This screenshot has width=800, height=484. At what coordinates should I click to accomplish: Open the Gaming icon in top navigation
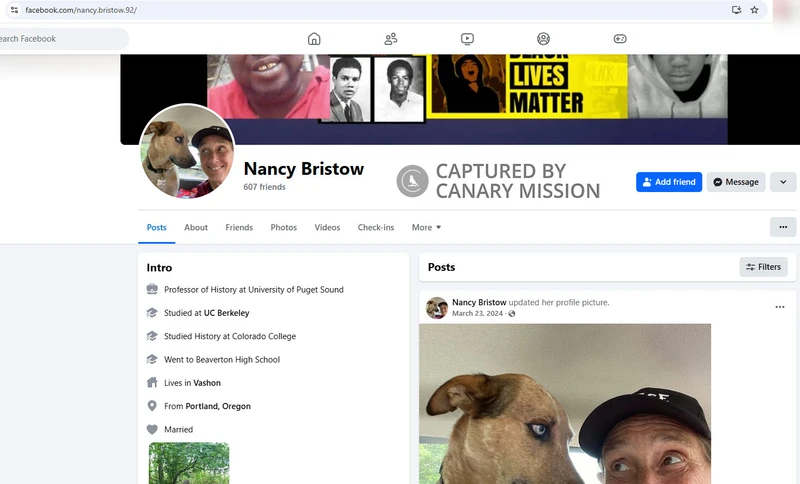(x=620, y=39)
